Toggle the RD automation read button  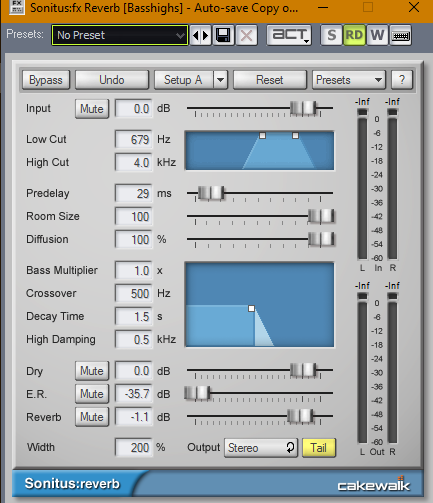354,35
